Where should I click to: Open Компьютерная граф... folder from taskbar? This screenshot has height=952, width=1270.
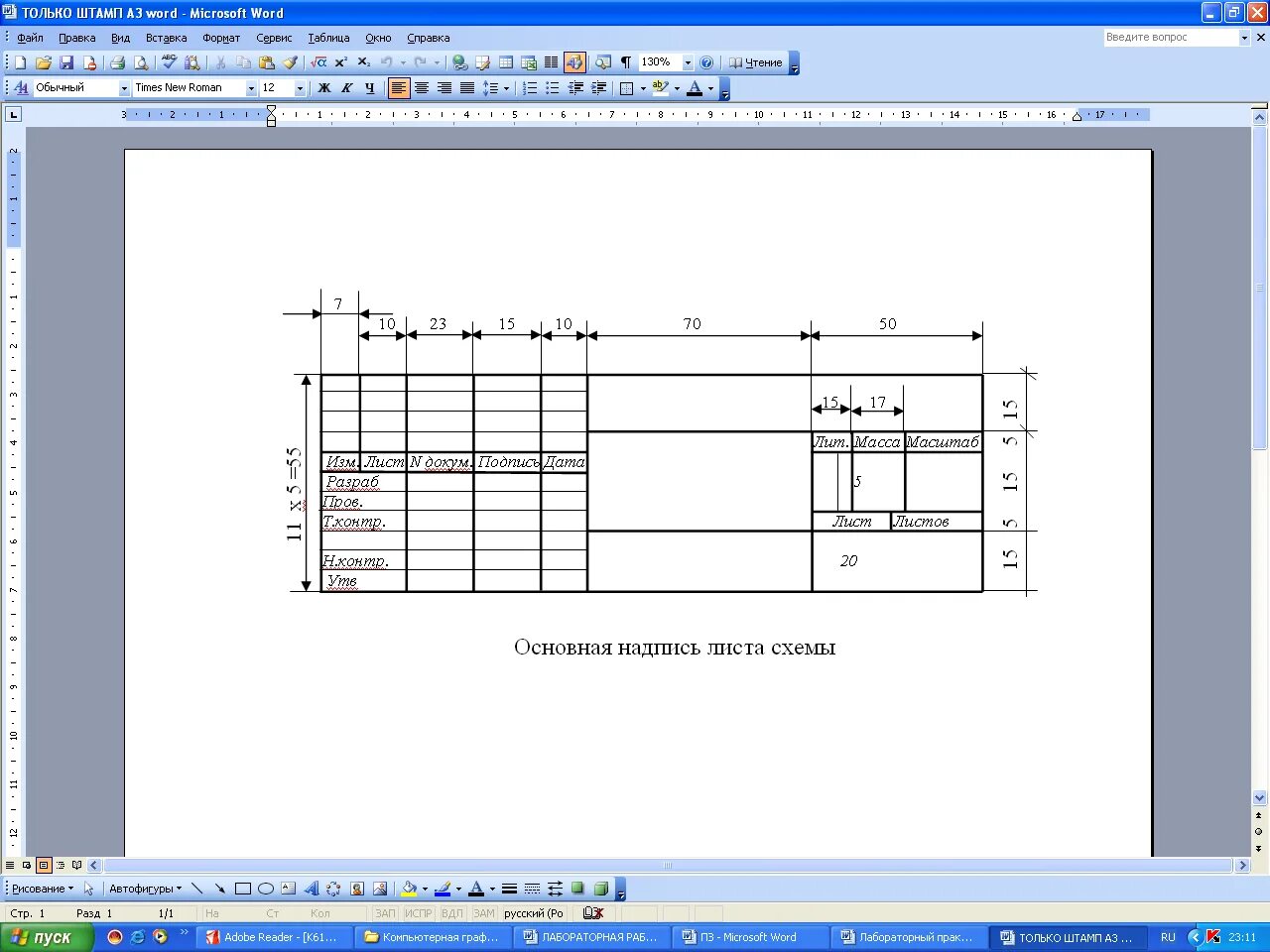[432, 937]
